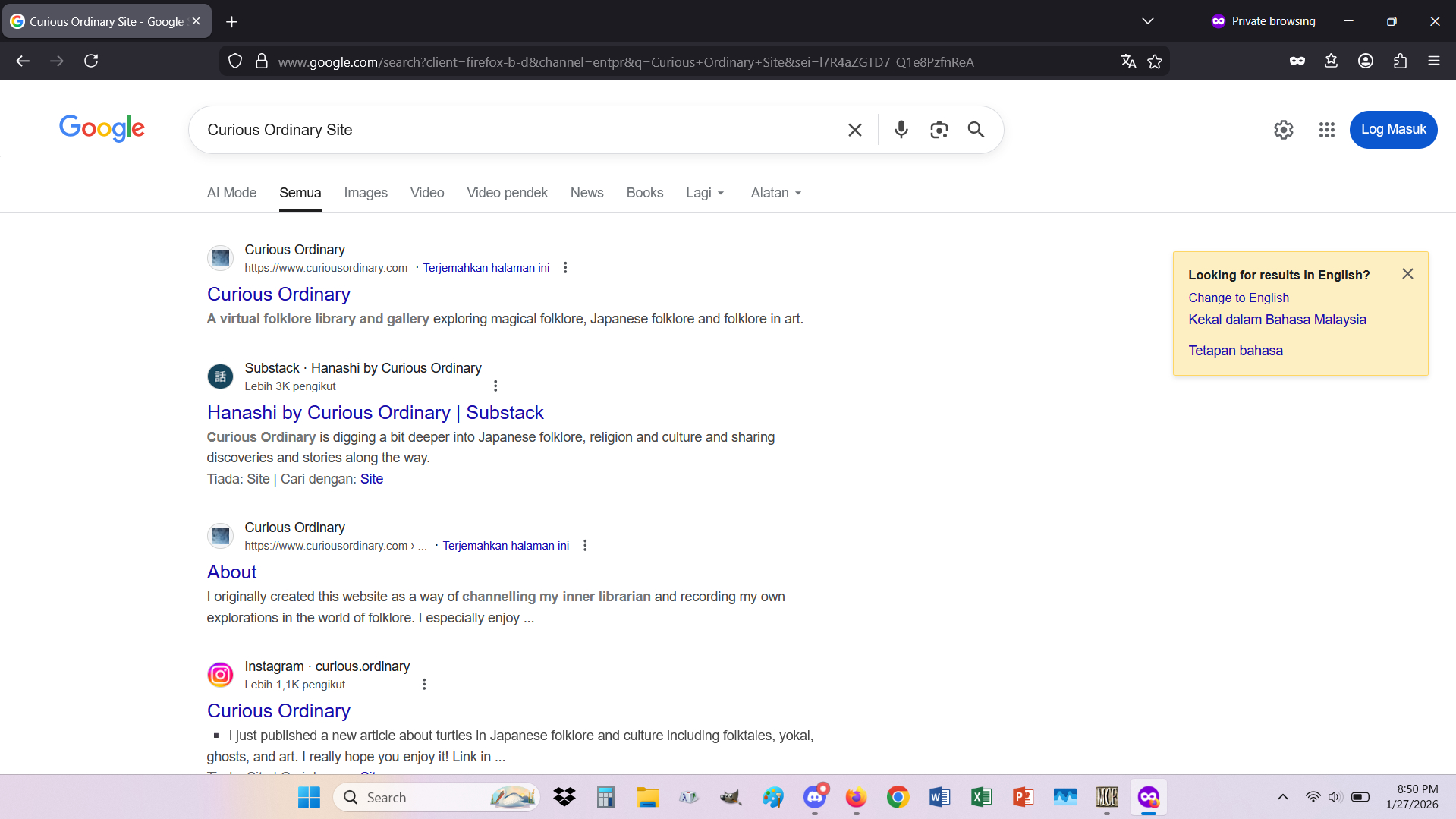Screen dimensions: 1456x819
Task: Open the Google apps grid
Action: point(1326,130)
